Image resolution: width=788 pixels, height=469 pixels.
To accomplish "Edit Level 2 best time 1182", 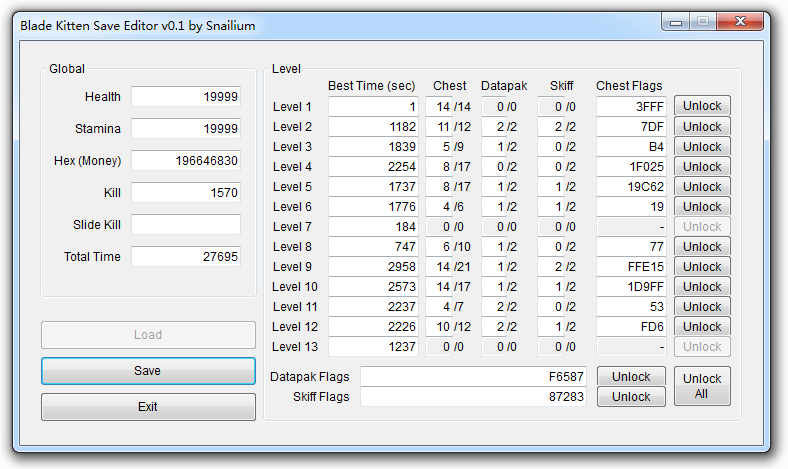I will click(x=373, y=127).
